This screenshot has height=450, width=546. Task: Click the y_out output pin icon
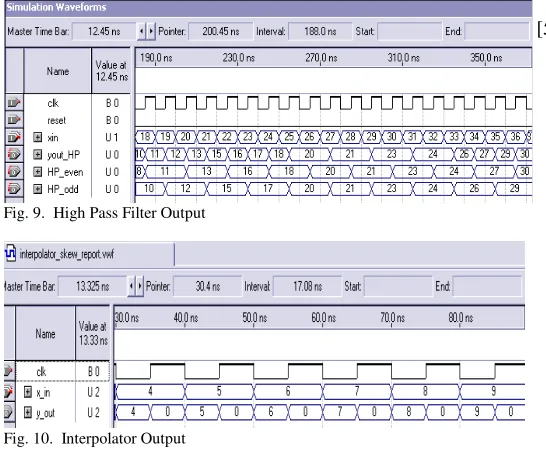[8, 413]
